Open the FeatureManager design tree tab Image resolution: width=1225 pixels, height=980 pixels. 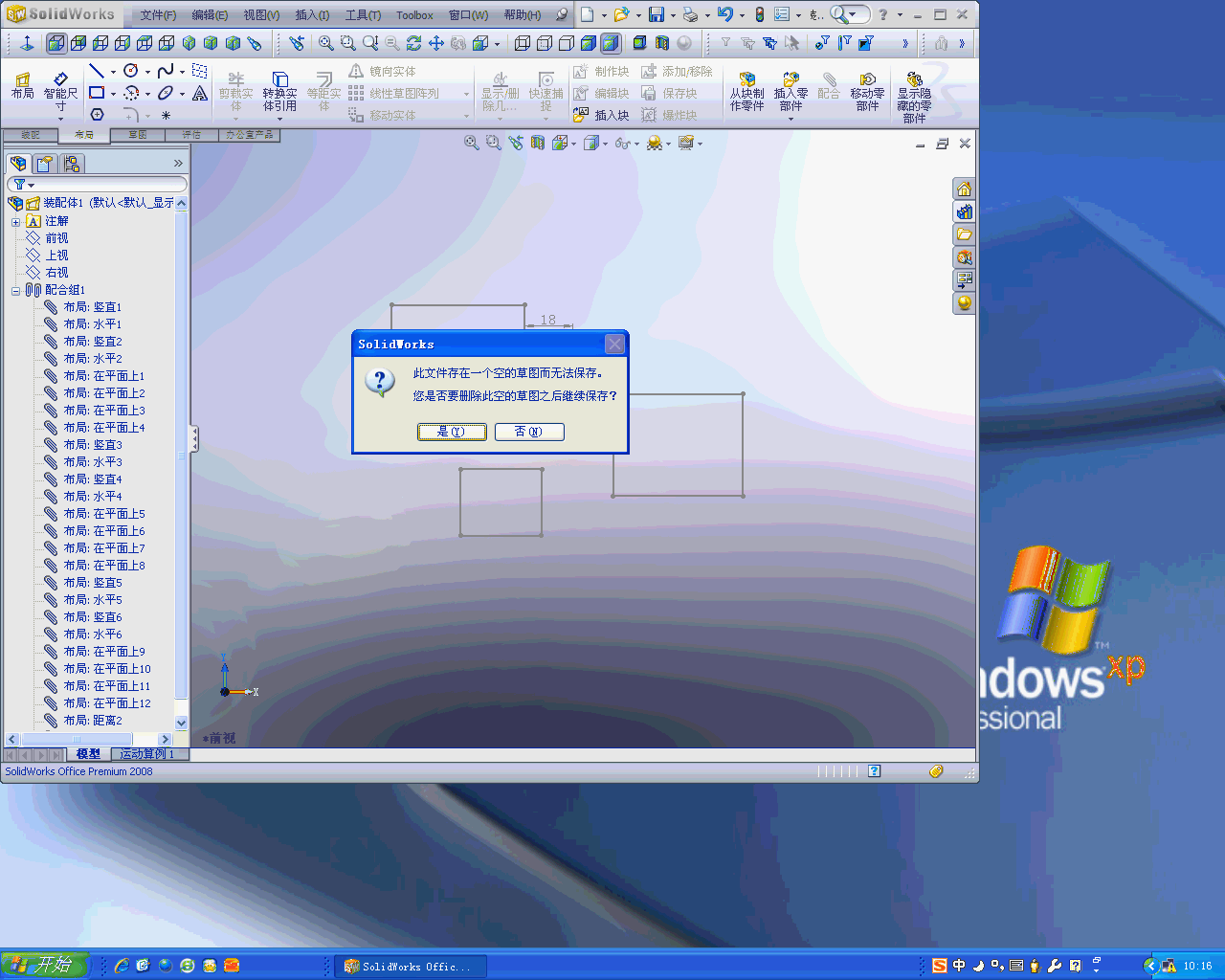point(18,164)
